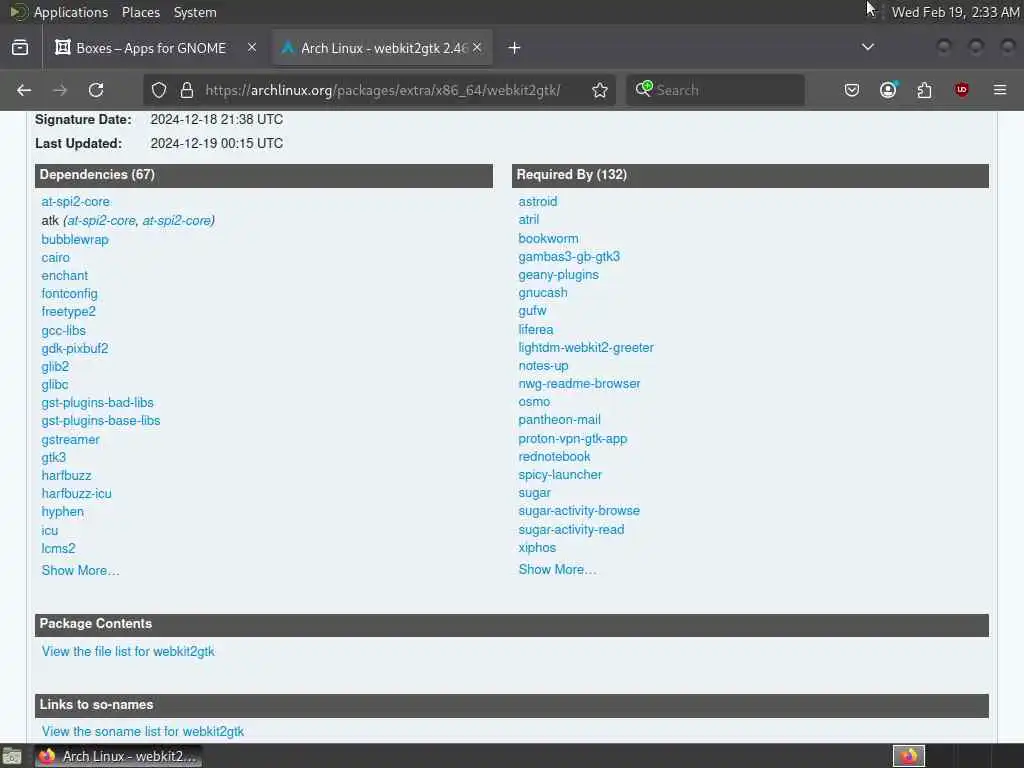Open the proton-vpn-gtk-app link
This screenshot has width=1024, height=768.
point(573,439)
